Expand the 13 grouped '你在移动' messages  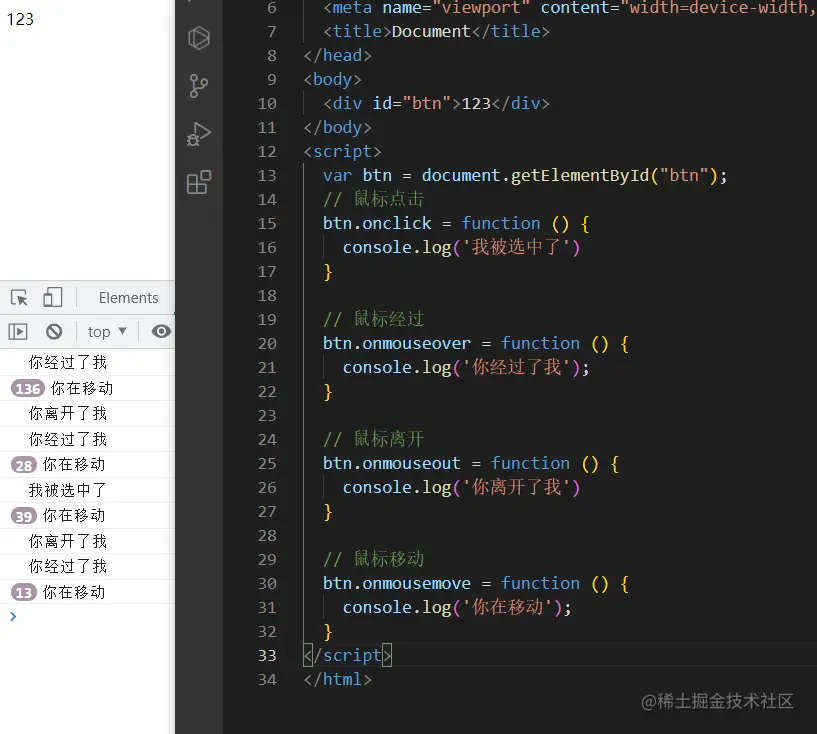(24, 592)
